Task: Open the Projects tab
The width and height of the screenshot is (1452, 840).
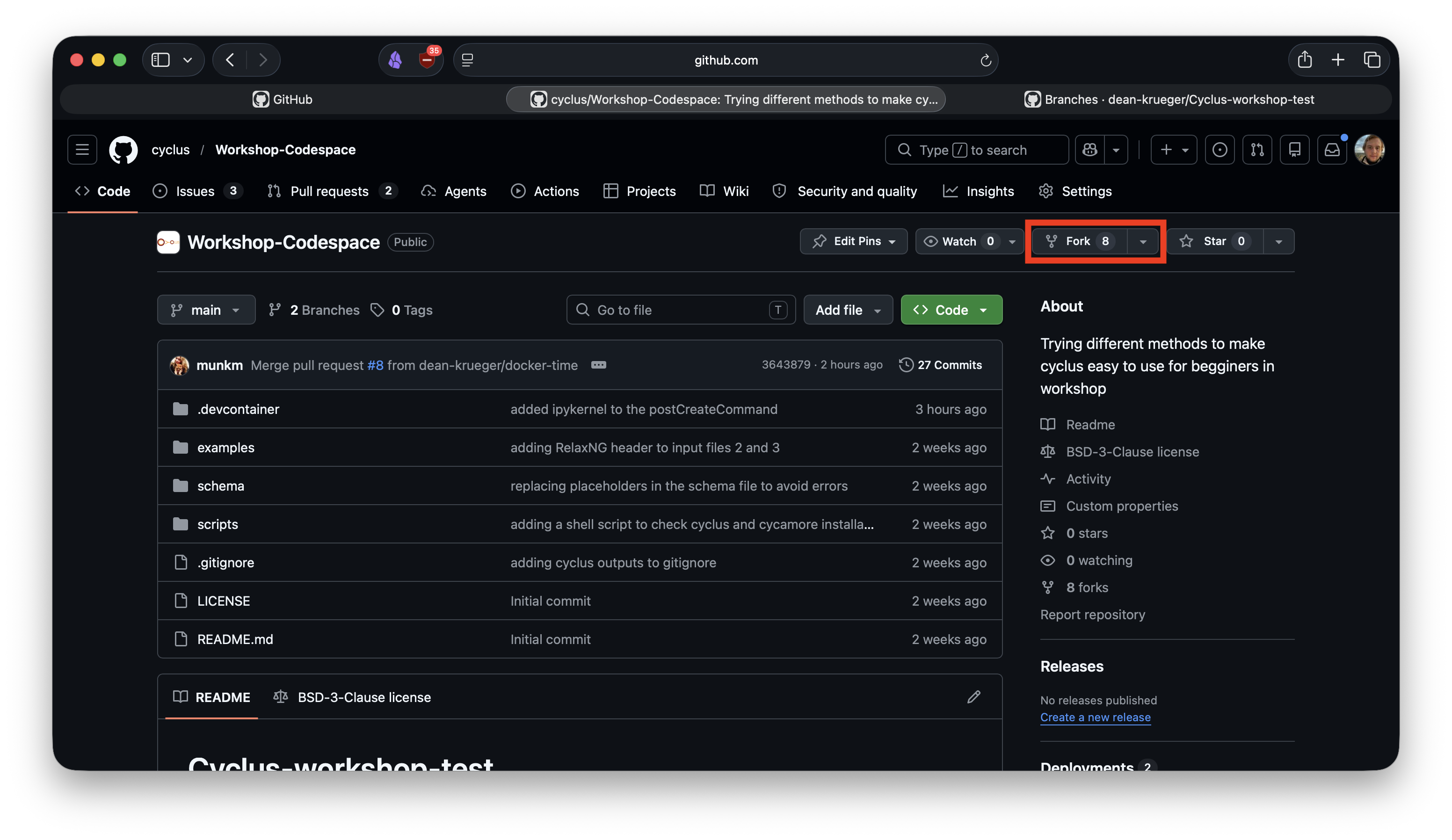Action: (x=639, y=191)
